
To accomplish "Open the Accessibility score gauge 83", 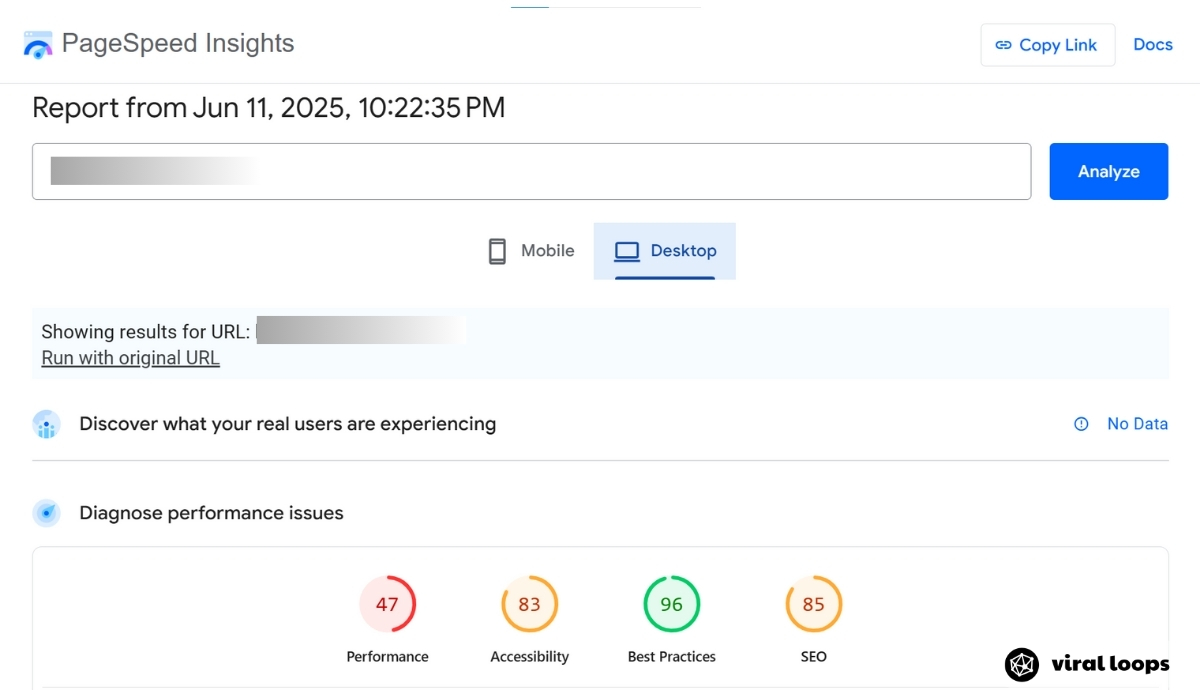I will (529, 604).
